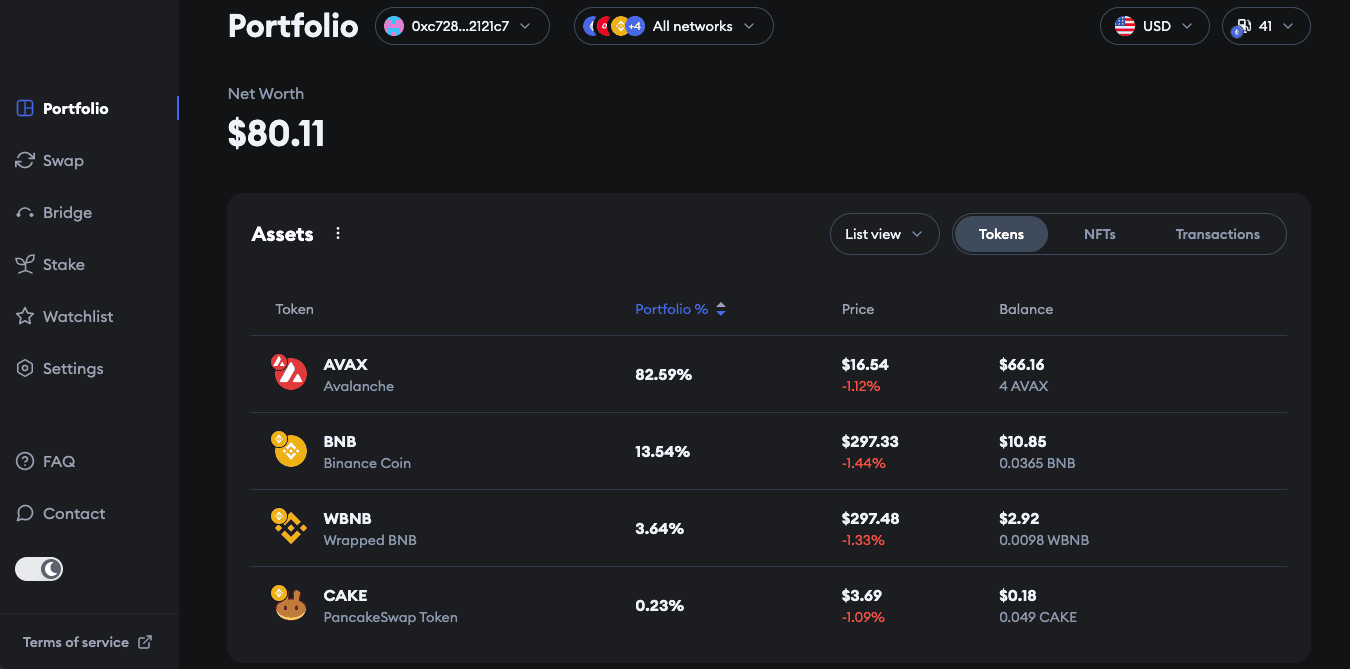Click the BNB token logo
1350x669 pixels.
click(x=290, y=450)
